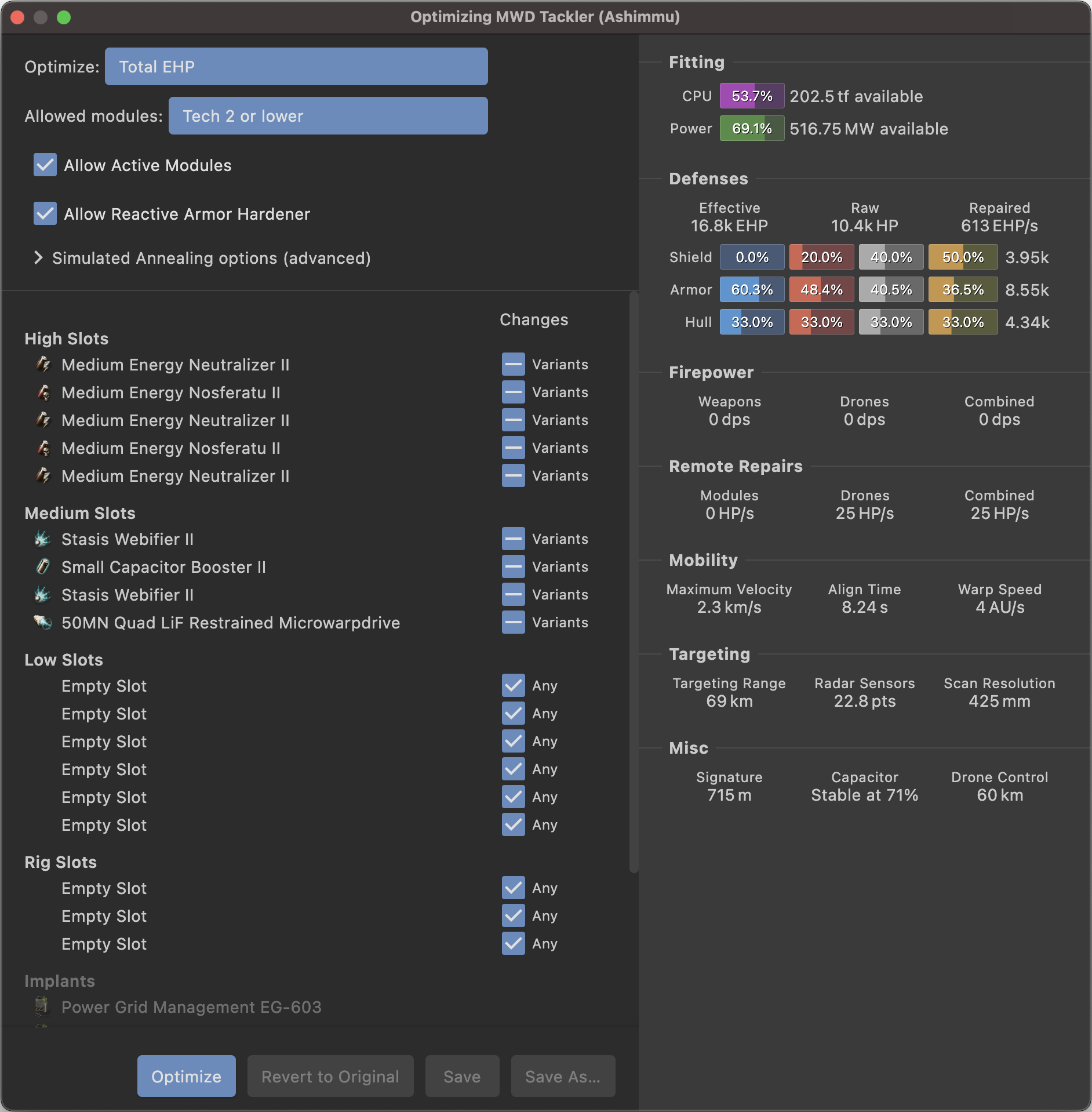This screenshot has height=1112, width=1092.
Task: Click the second Medium Energy Nosferatu II icon
Action: [45, 448]
